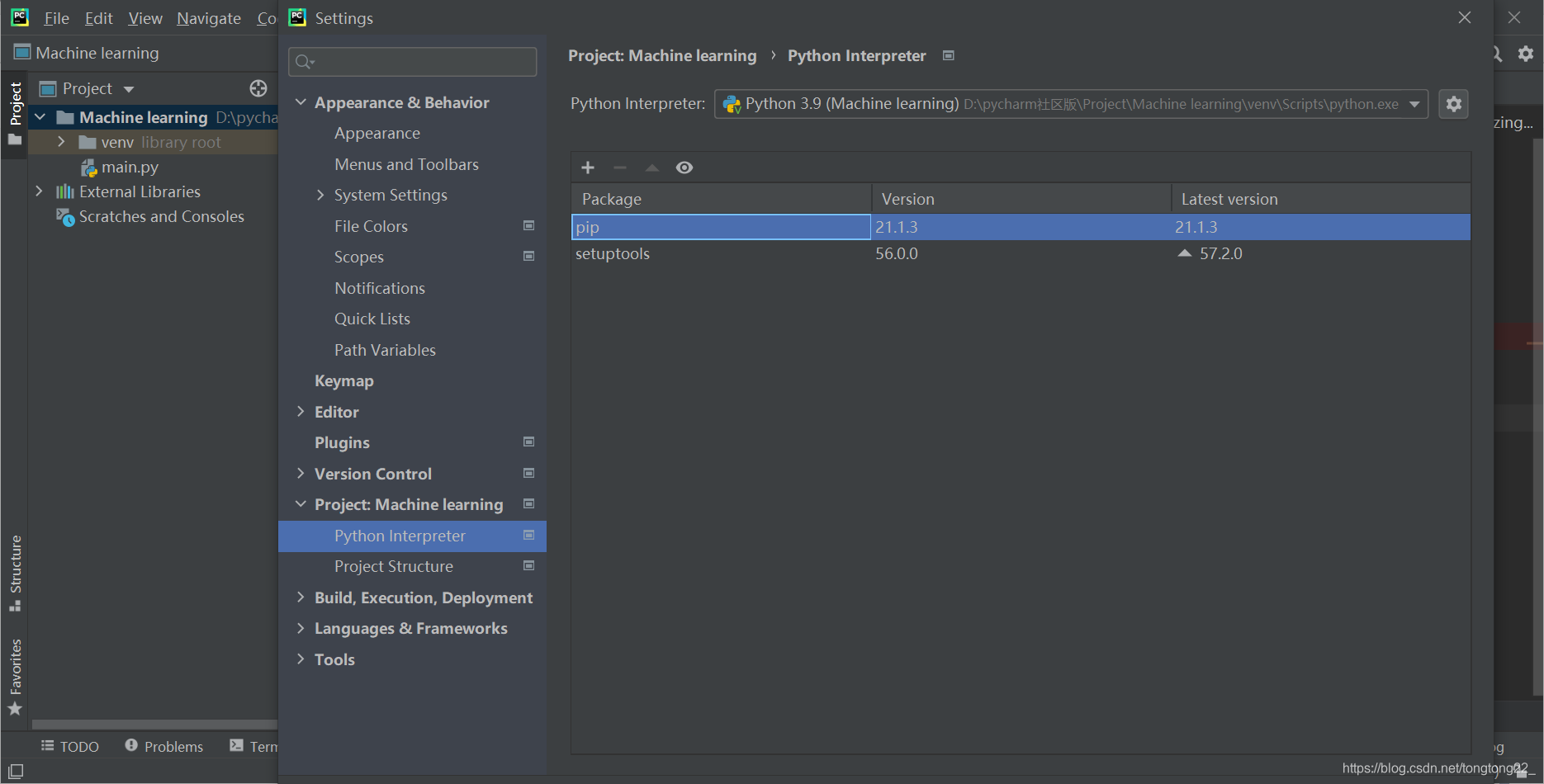Open the Favorites tool window tab
1544x784 pixels.
coord(15,676)
